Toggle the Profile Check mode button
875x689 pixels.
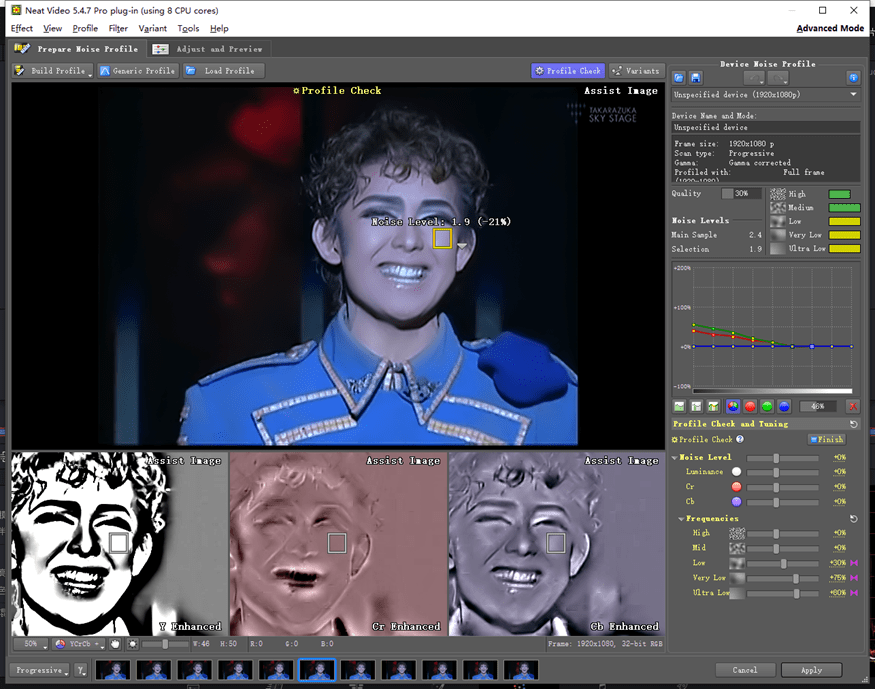pos(568,71)
